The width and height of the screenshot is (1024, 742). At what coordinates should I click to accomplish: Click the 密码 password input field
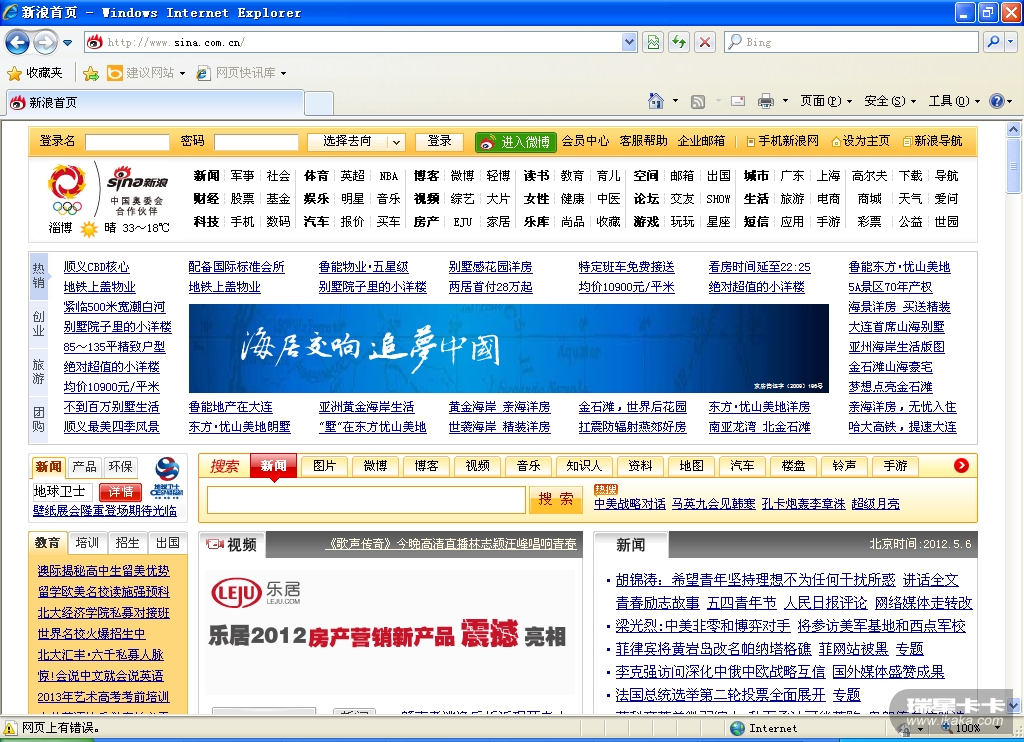click(x=256, y=142)
